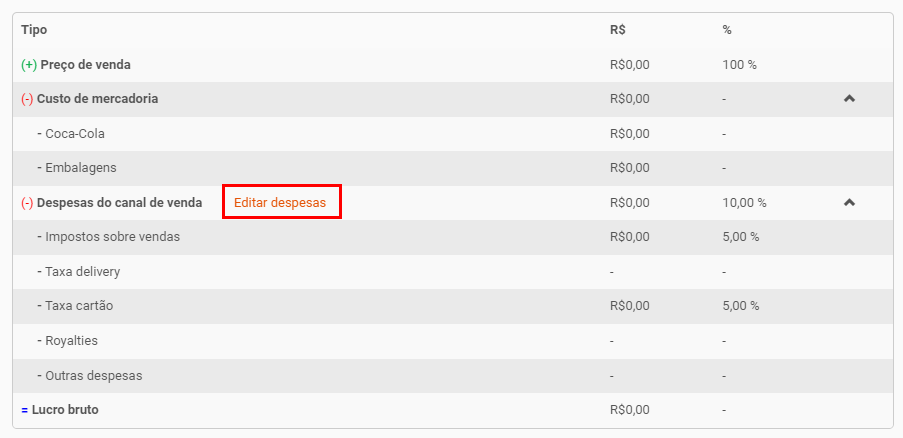This screenshot has width=903, height=438.
Task: Select the Impostos sobre vendas row
Action: click(453, 237)
